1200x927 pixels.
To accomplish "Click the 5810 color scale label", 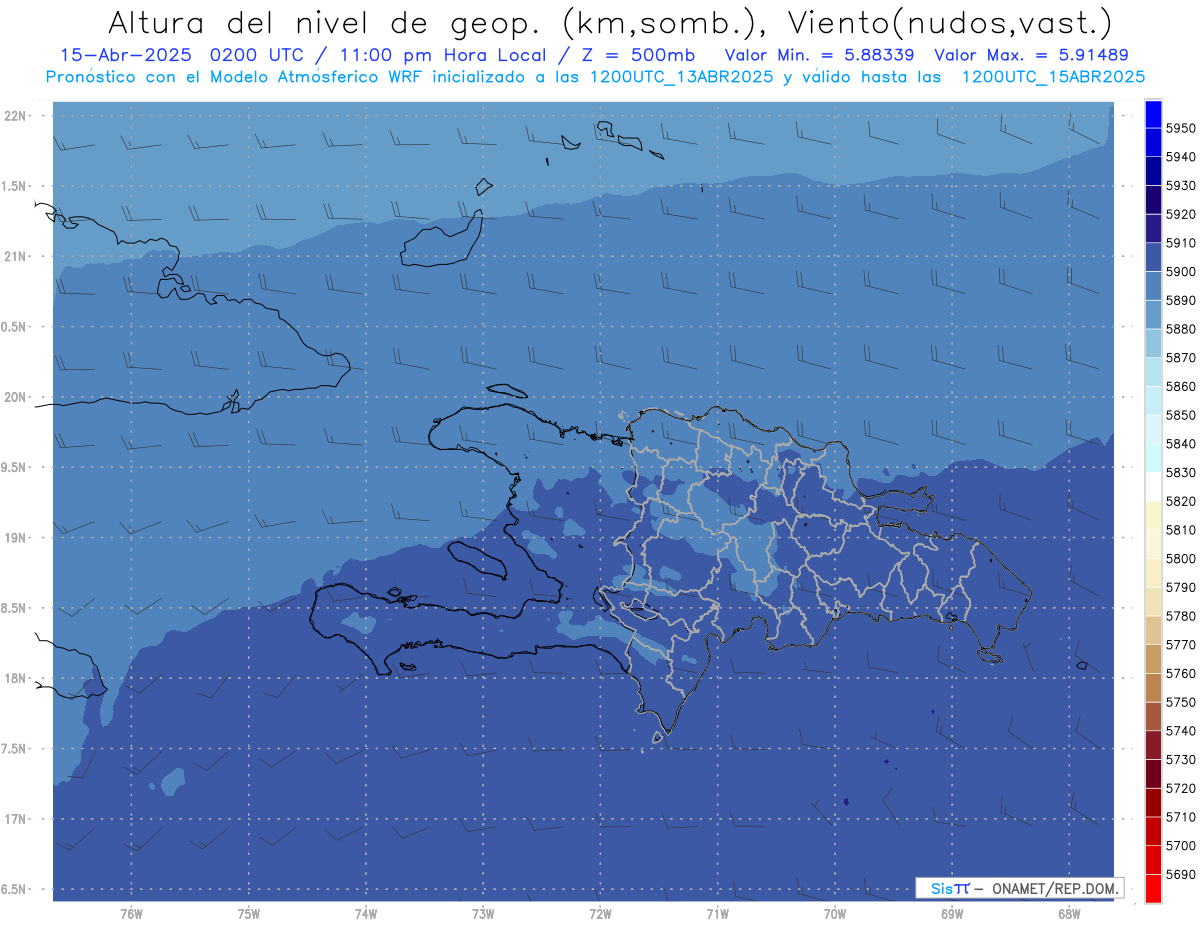I will tap(1181, 530).
